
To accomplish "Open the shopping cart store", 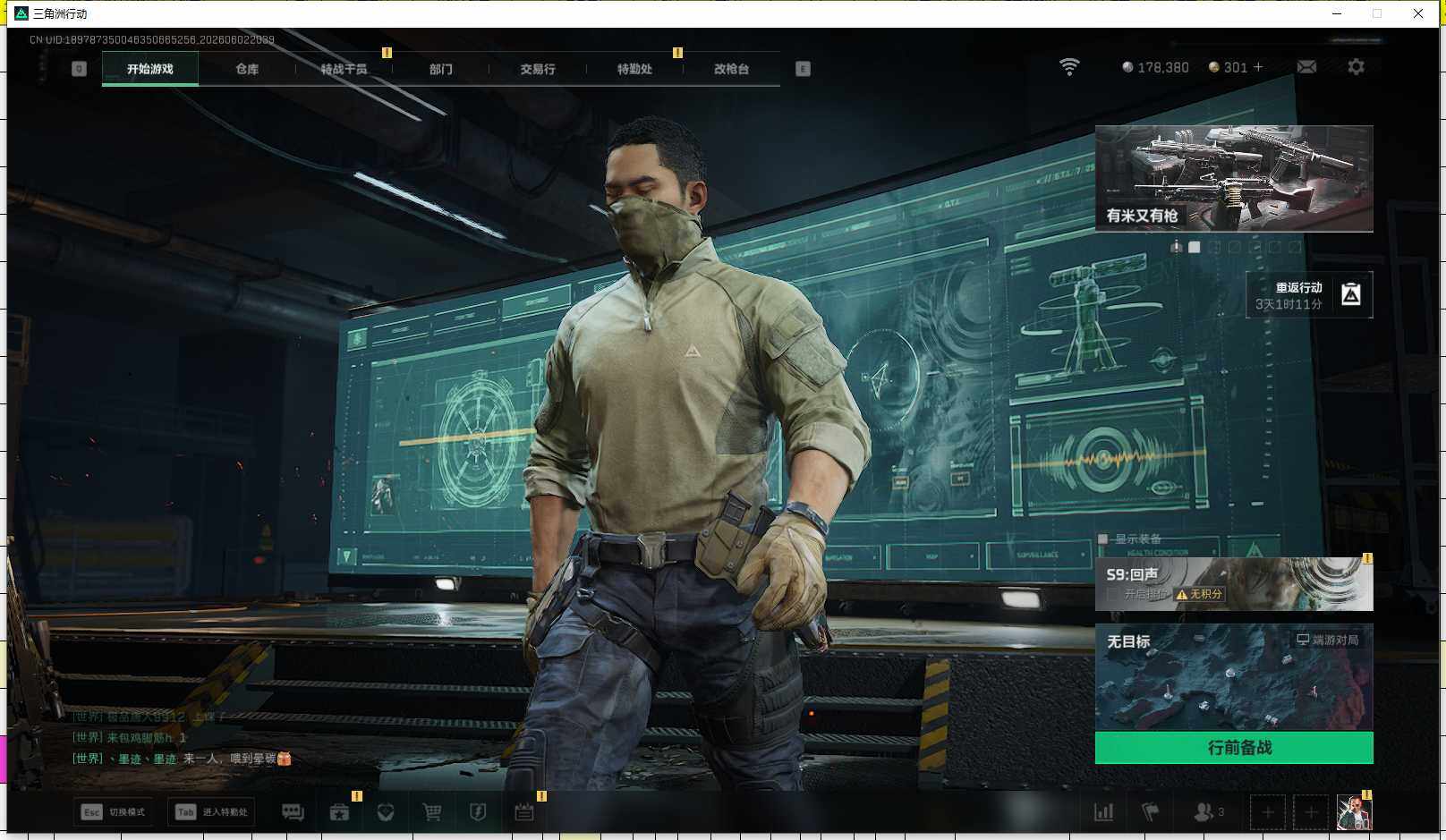I will point(432,811).
